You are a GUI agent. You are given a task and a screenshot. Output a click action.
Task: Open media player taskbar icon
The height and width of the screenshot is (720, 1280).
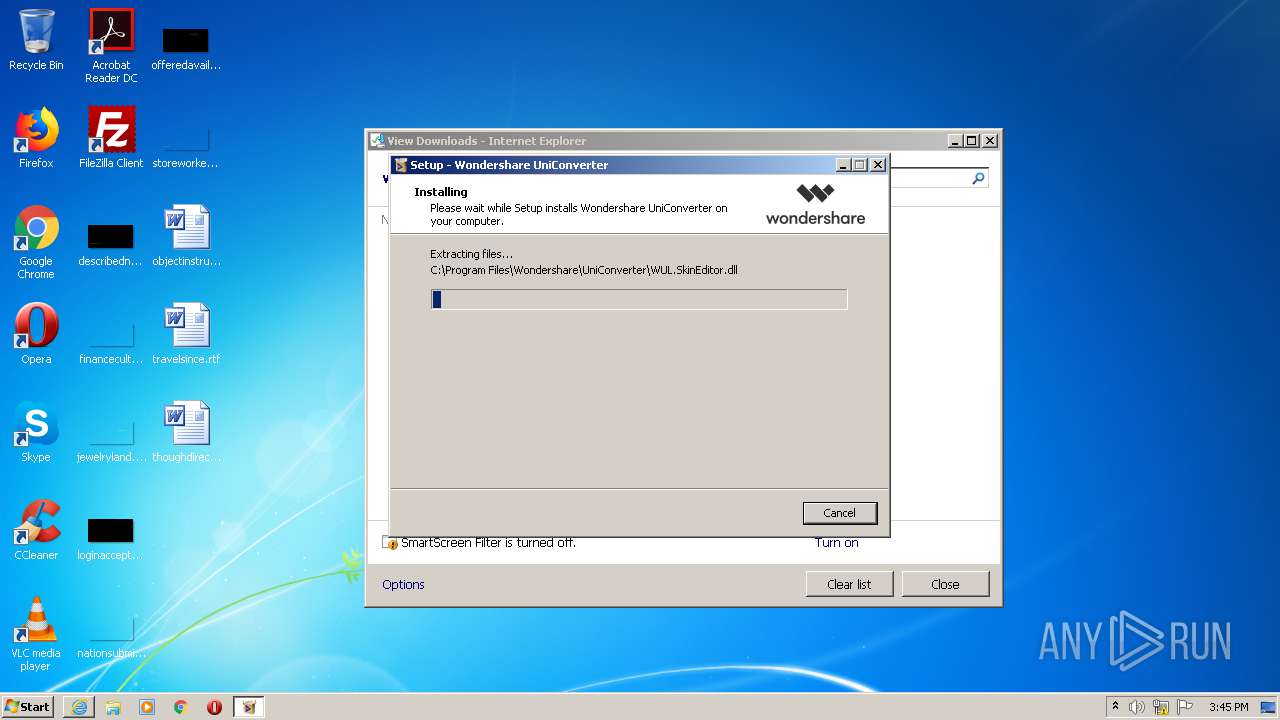[x=147, y=707]
